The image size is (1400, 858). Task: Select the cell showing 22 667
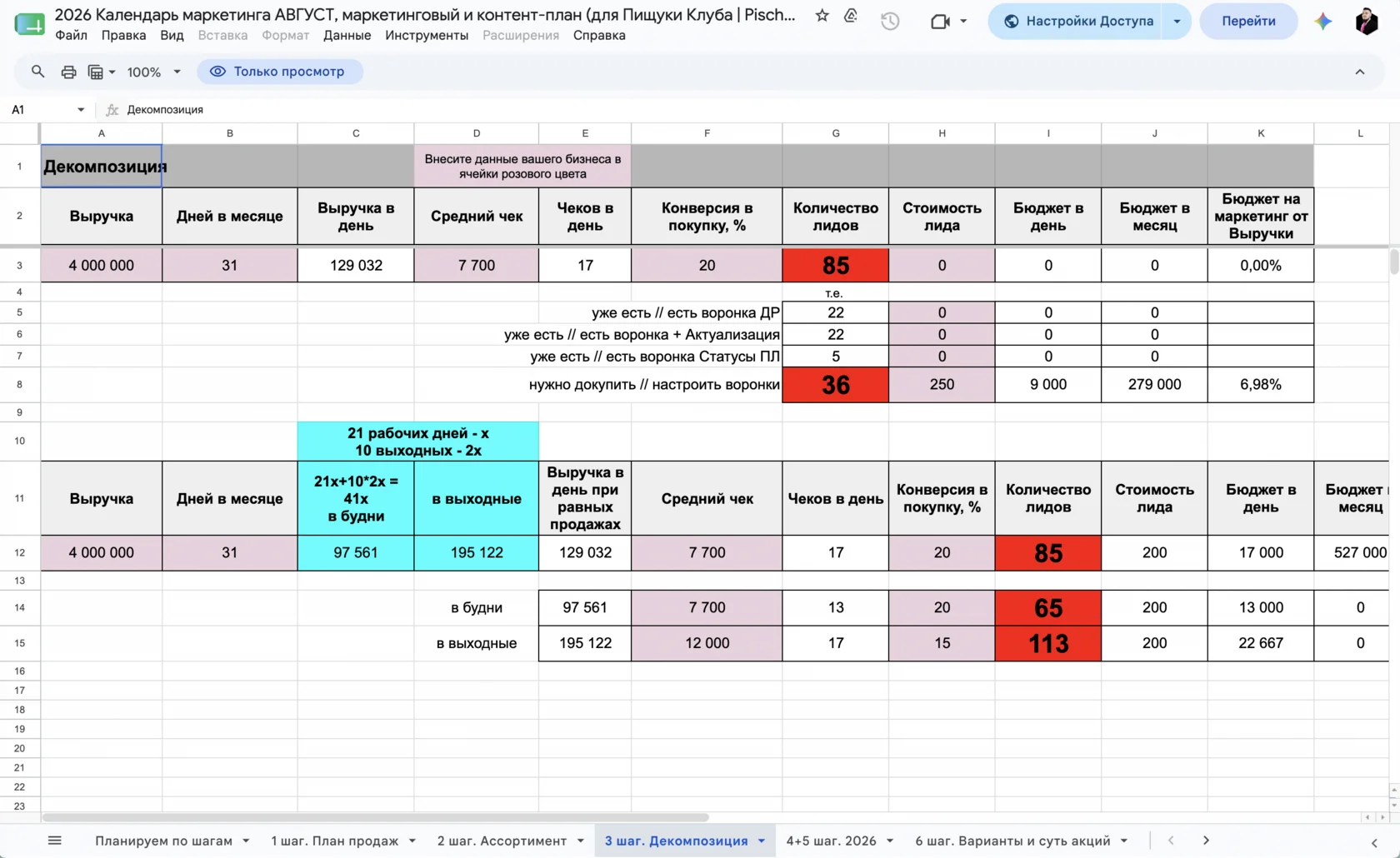tap(1261, 644)
